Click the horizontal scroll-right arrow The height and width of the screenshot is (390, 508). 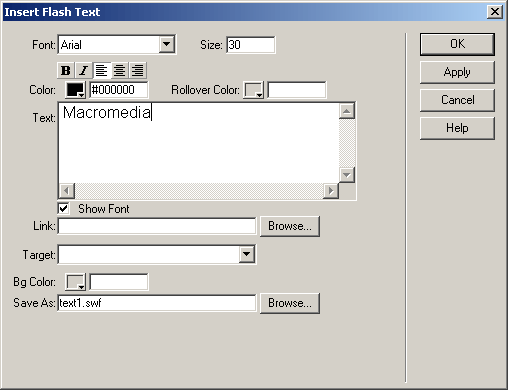pyautogui.click(x=331, y=191)
